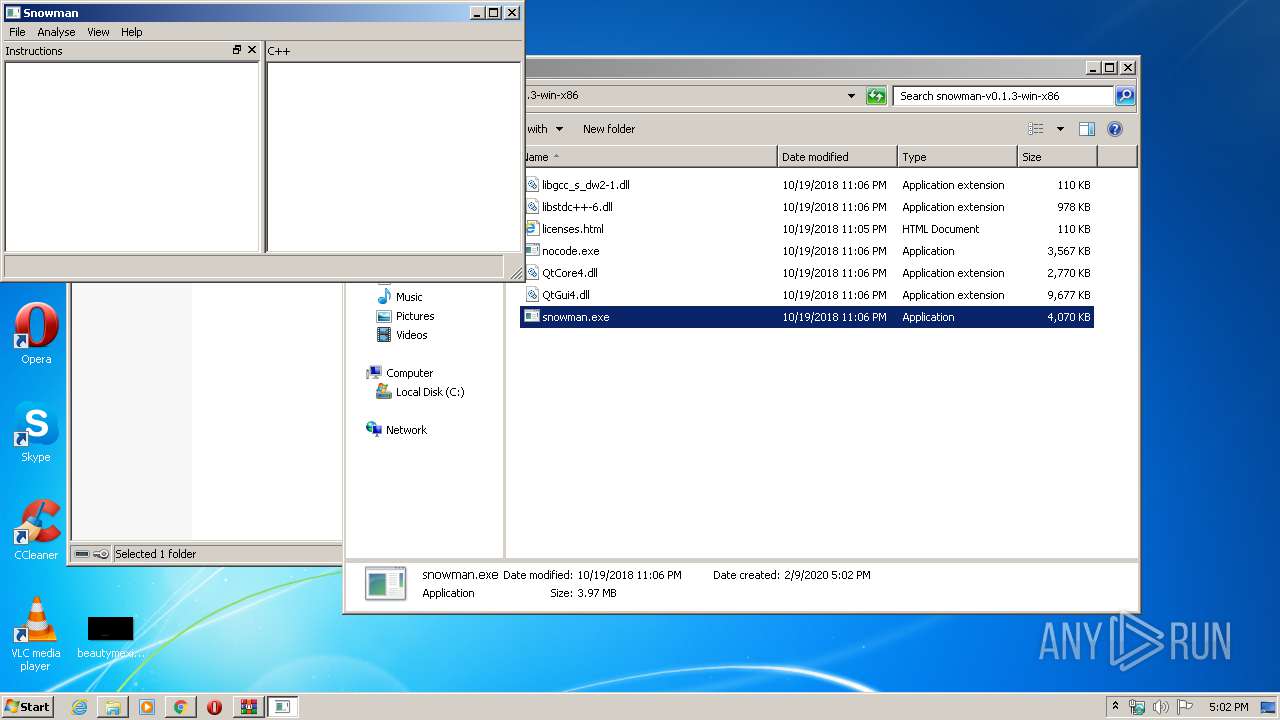Open Explorer help icon

[x=1115, y=129]
